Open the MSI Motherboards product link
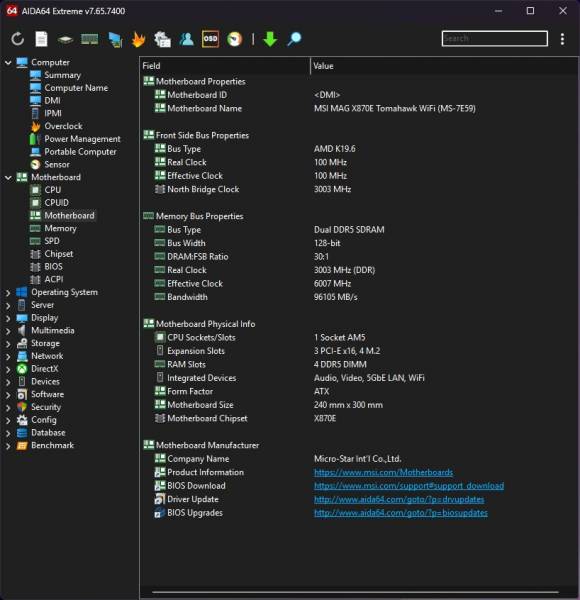The image size is (580, 600). (383, 472)
